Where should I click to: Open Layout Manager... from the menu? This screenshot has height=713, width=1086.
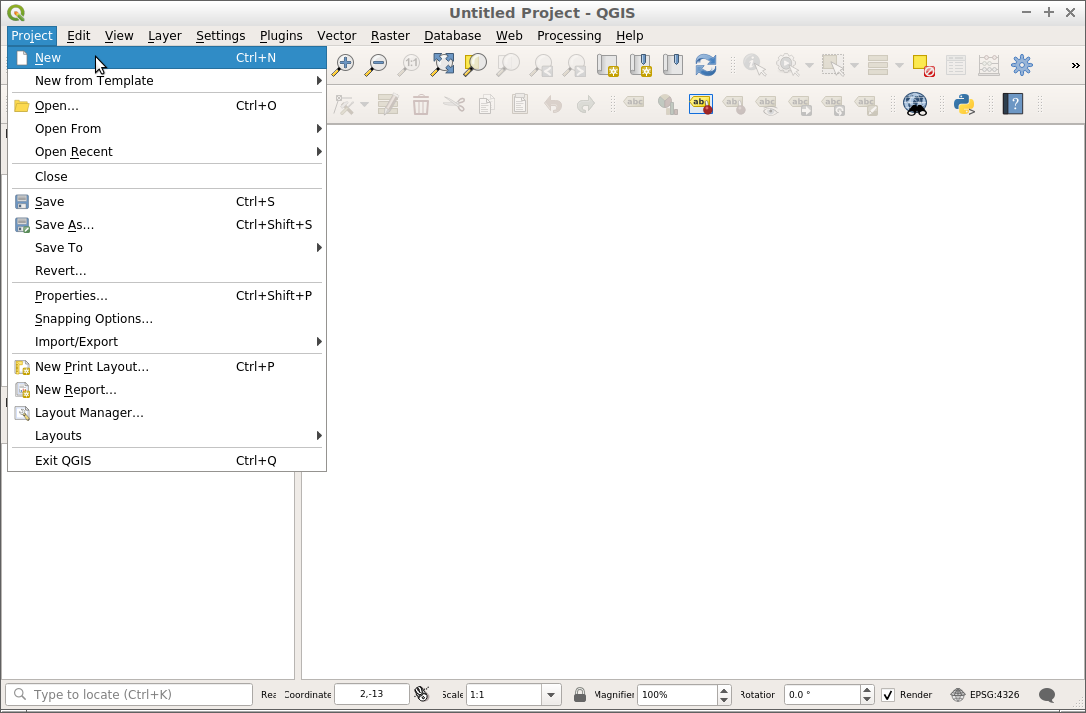coord(167,412)
